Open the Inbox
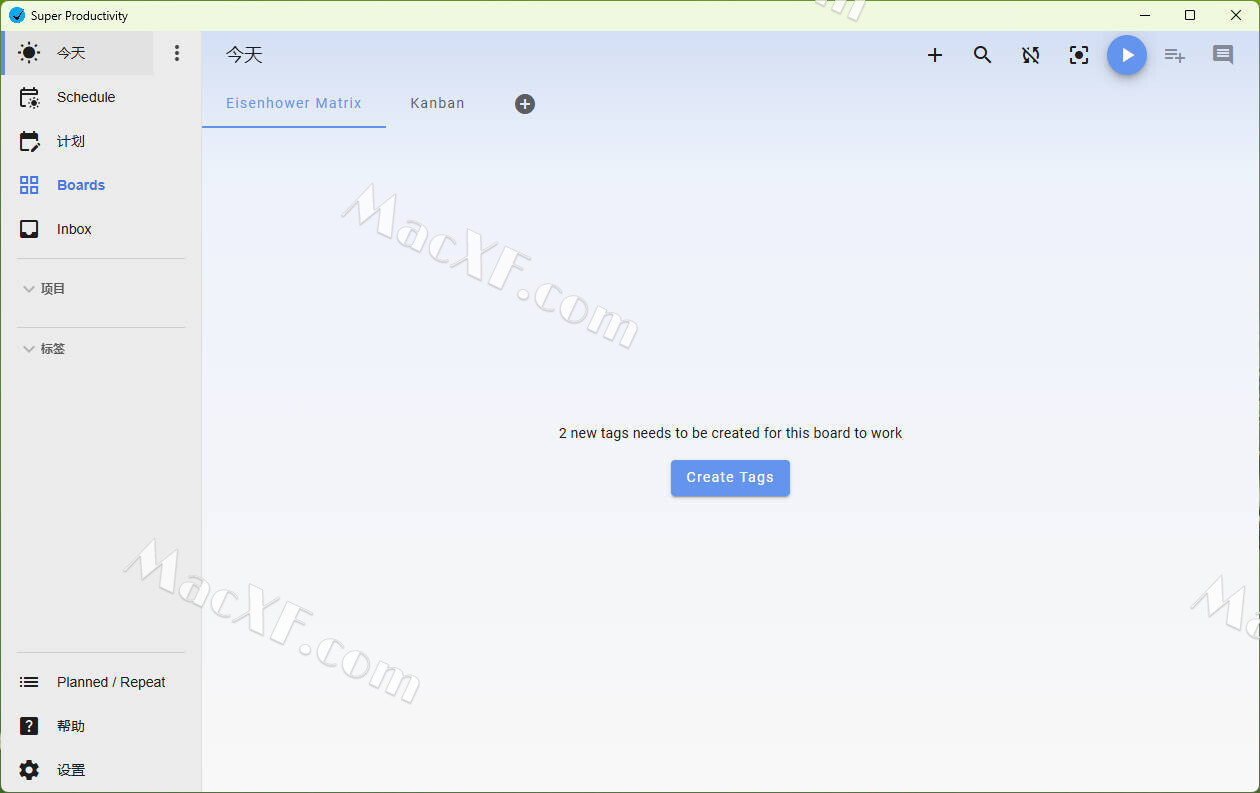This screenshot has width=1260, height=793. pyautogui.click(x=101, y=229)
